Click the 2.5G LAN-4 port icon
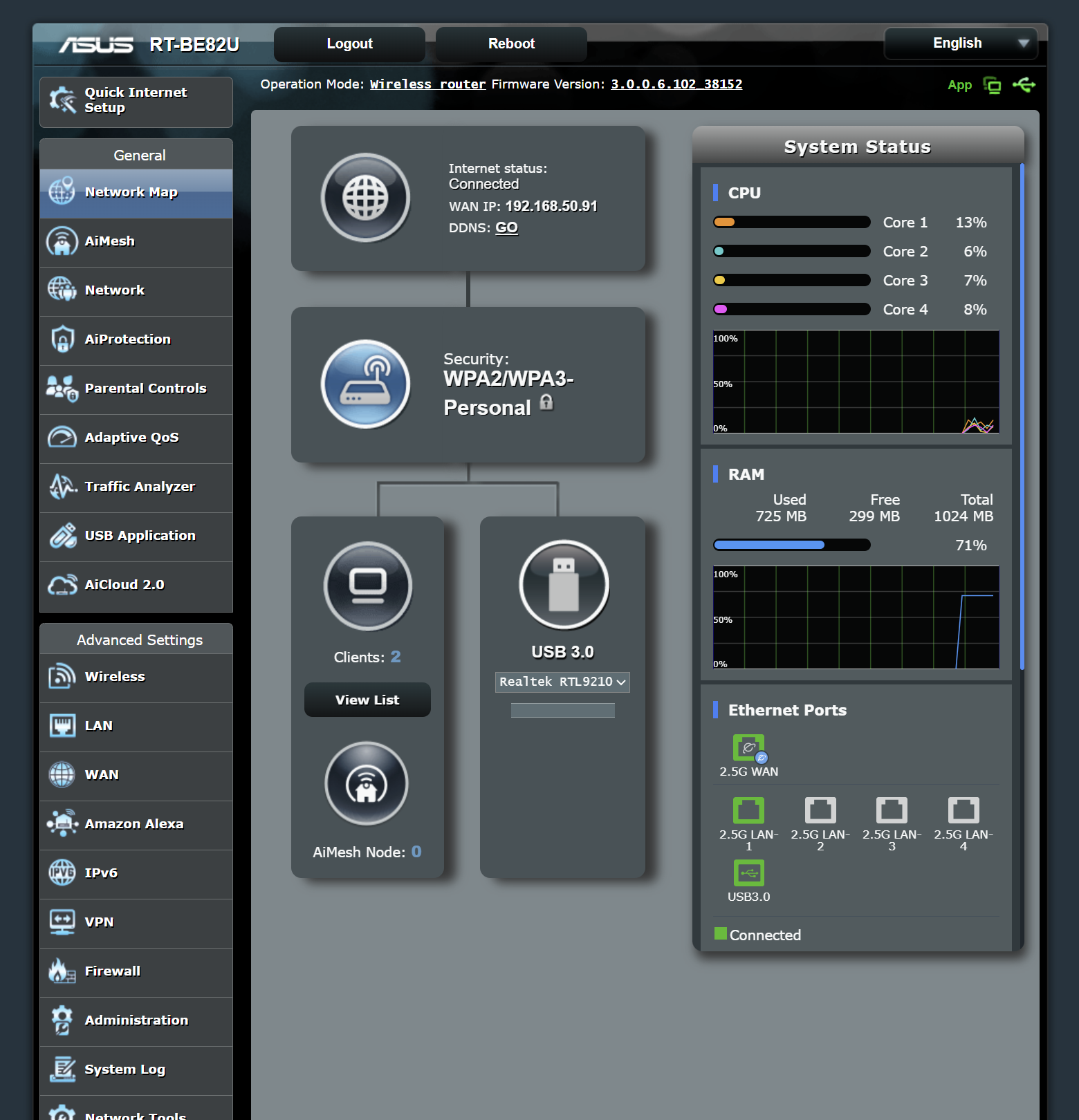 963,810
